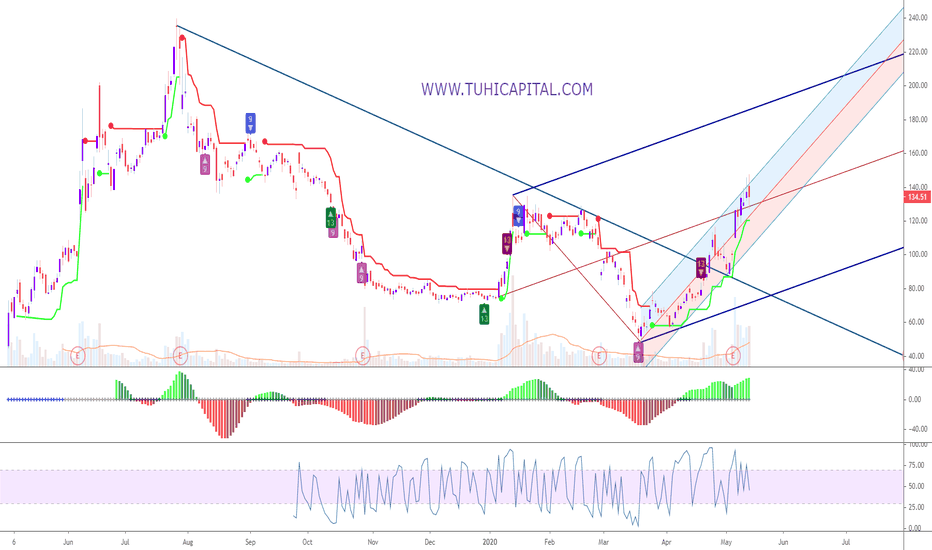
Task: Select the 60.00 price axis label
Action: tap(918, 322)
